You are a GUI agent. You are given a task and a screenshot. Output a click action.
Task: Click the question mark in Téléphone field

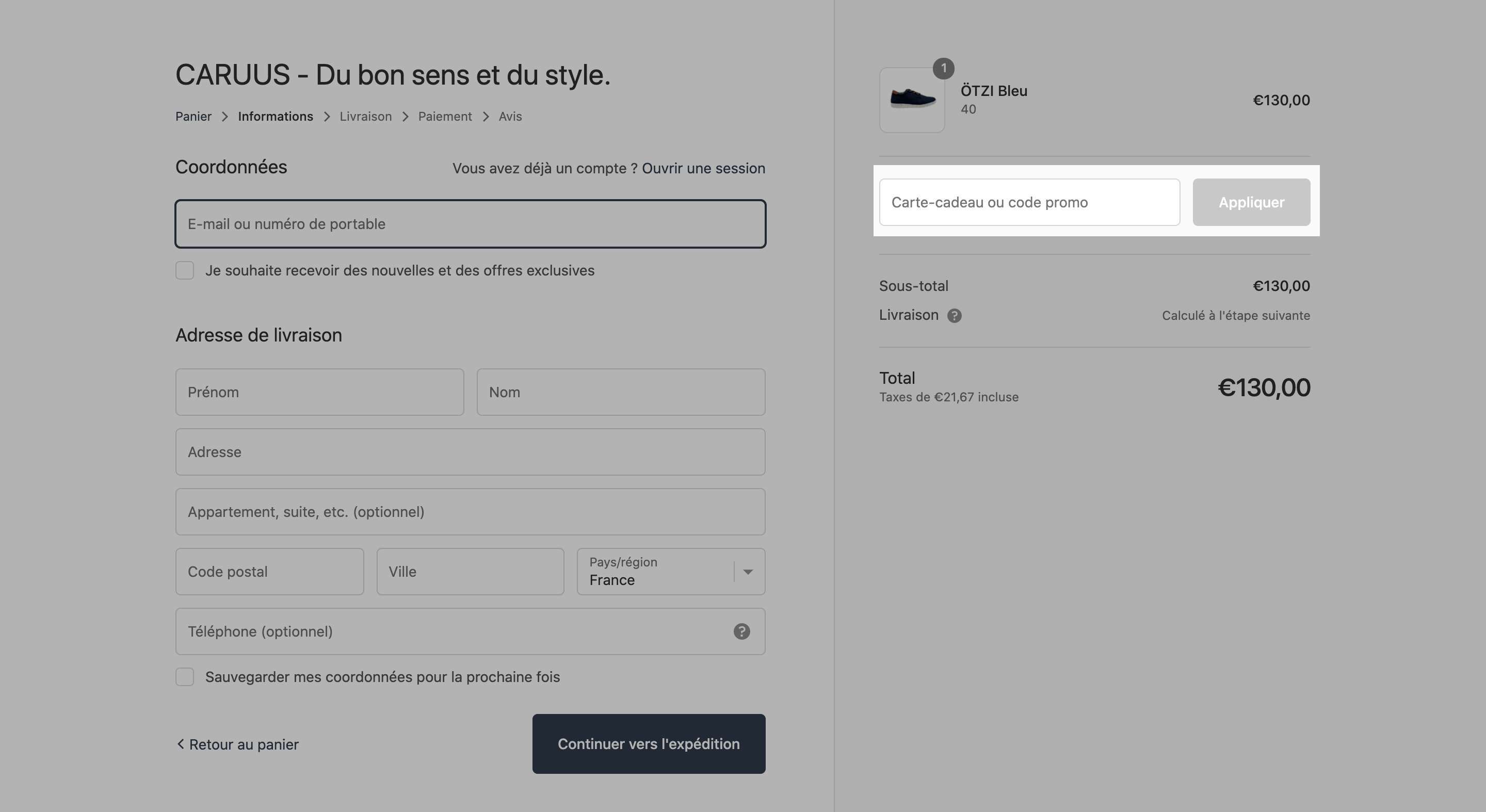741,631
